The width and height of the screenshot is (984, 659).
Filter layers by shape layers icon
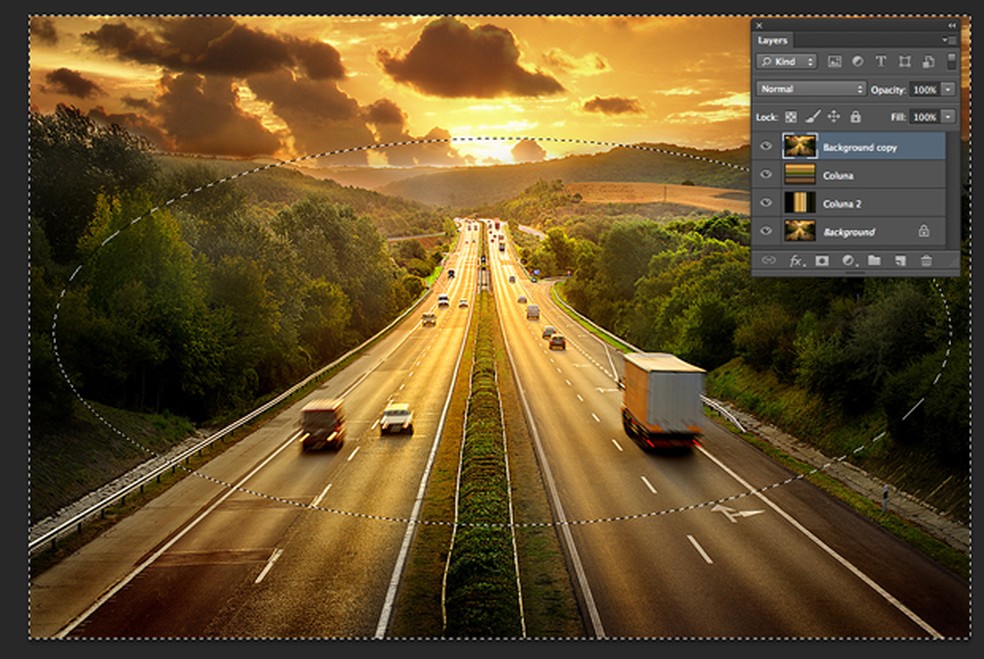tap(904, 62)
